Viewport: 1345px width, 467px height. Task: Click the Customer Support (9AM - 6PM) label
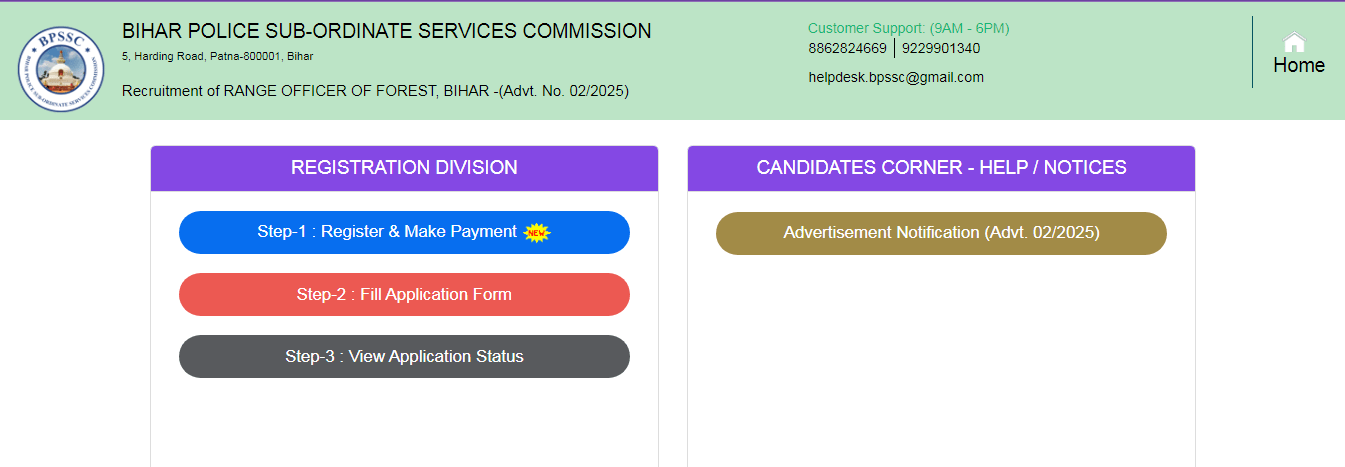tap(908, 28)
